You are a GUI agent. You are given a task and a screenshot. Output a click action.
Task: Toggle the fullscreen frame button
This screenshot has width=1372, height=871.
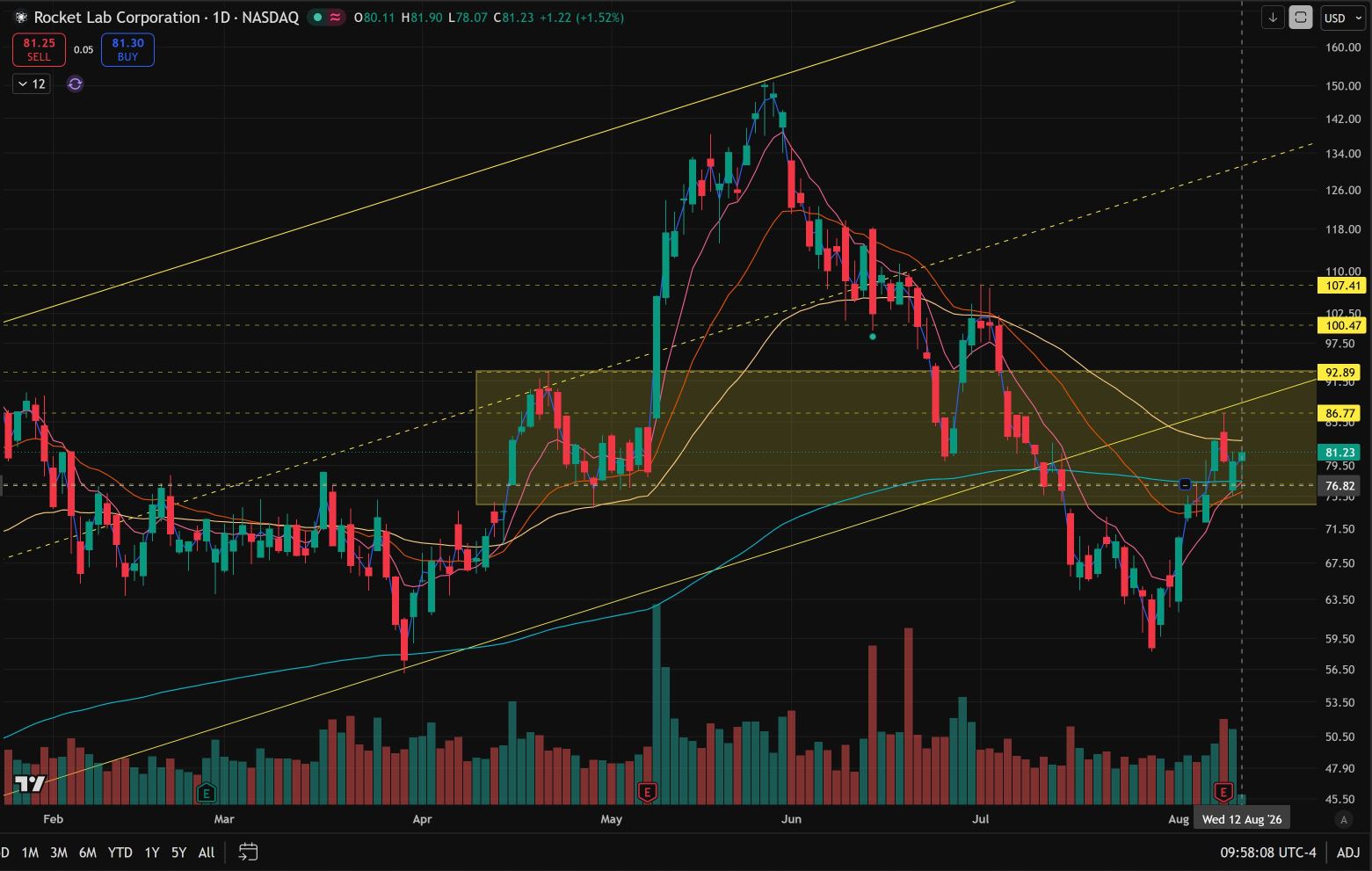pos(1301,18)
